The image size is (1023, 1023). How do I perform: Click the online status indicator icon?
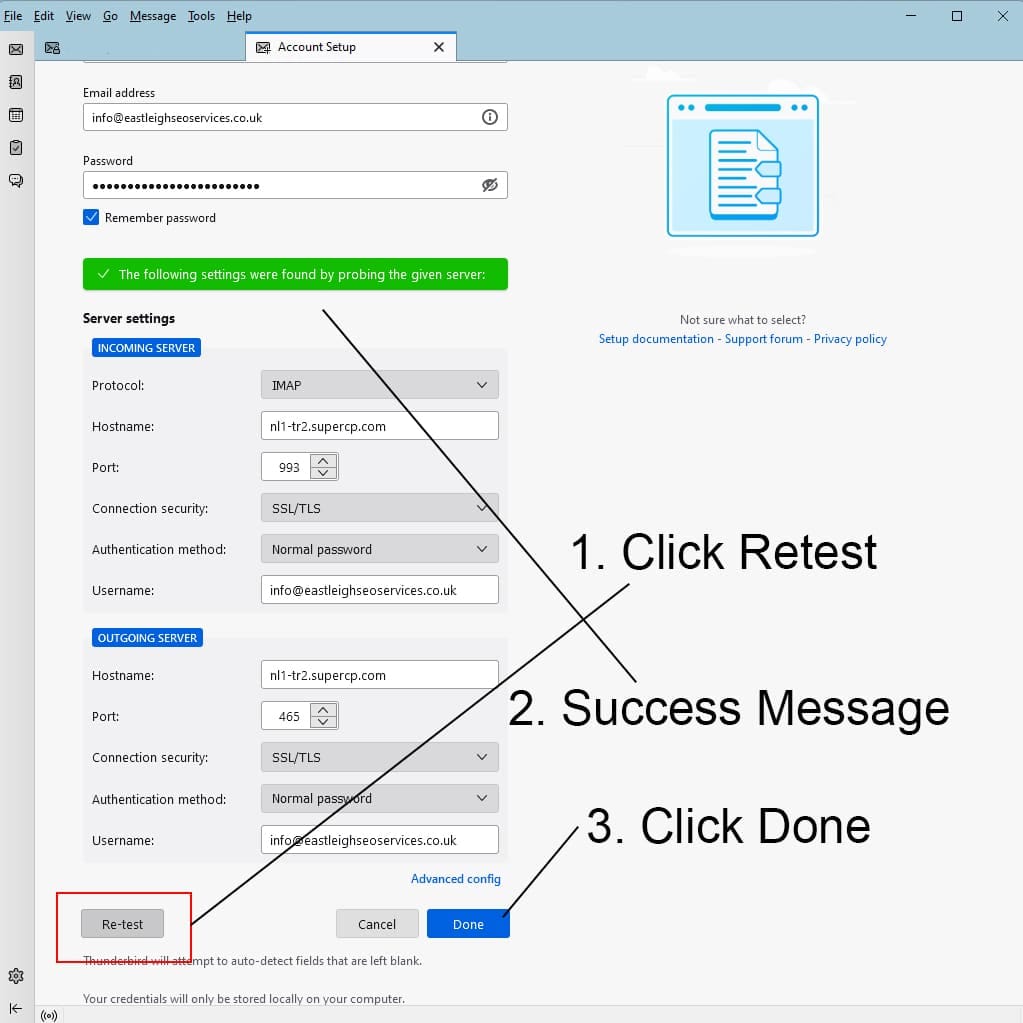click(49, 1015)
